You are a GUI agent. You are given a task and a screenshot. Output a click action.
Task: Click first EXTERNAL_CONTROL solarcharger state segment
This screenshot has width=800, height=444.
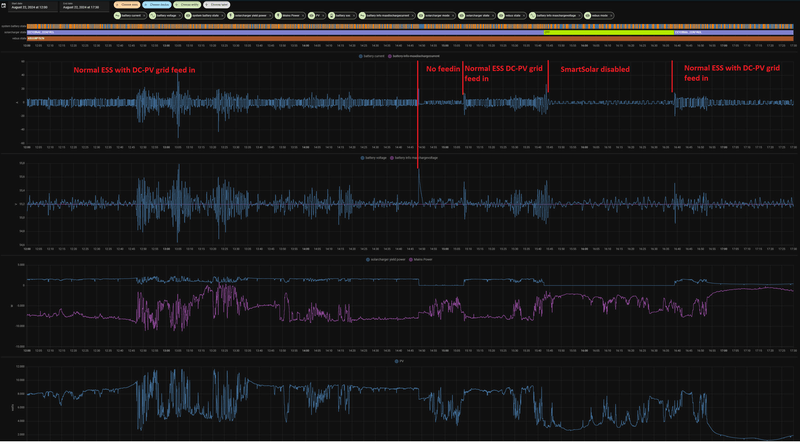[x=285, y=32]
